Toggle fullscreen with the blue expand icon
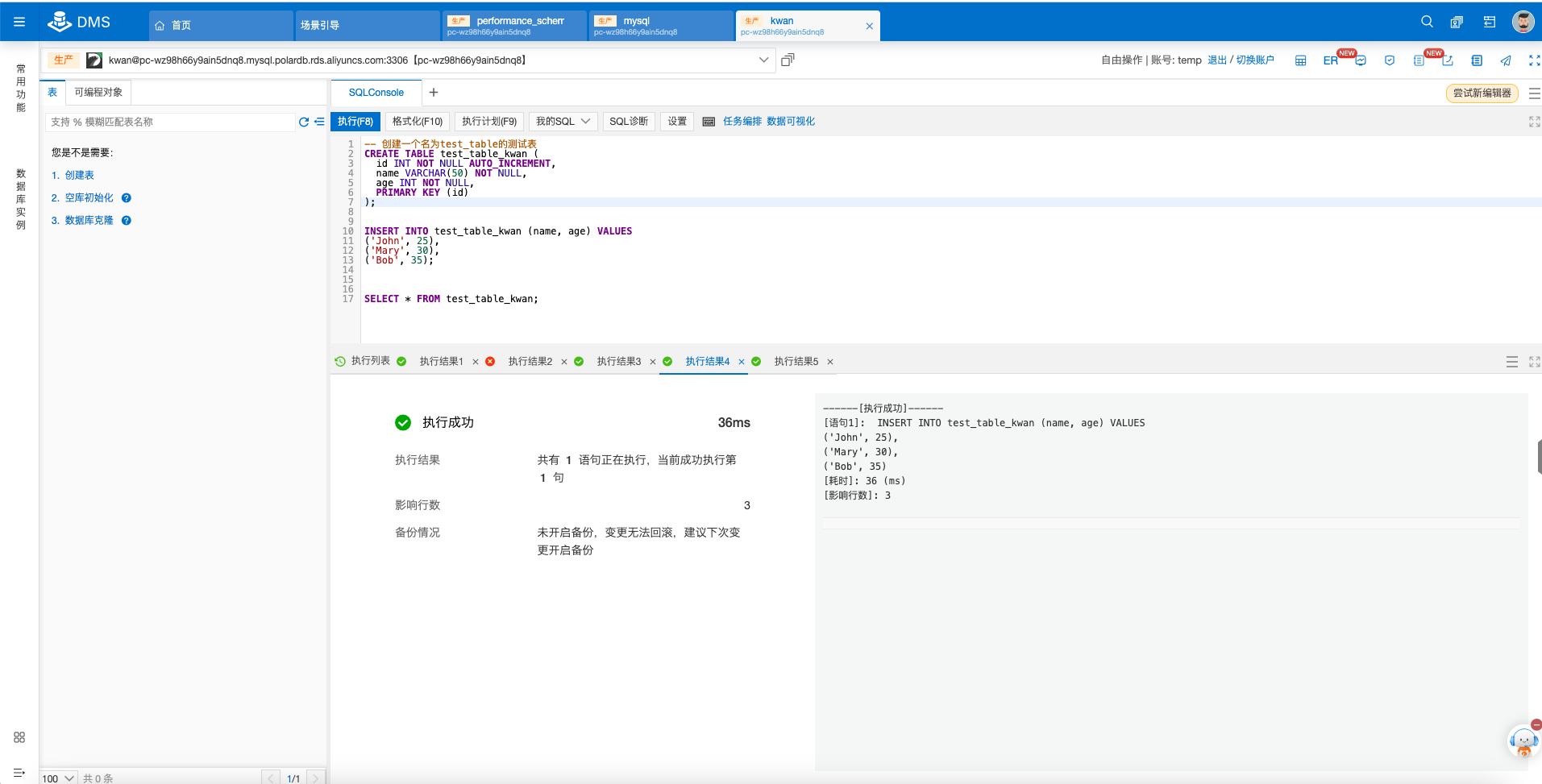The image size is (1542, 784). point(1535,60)
